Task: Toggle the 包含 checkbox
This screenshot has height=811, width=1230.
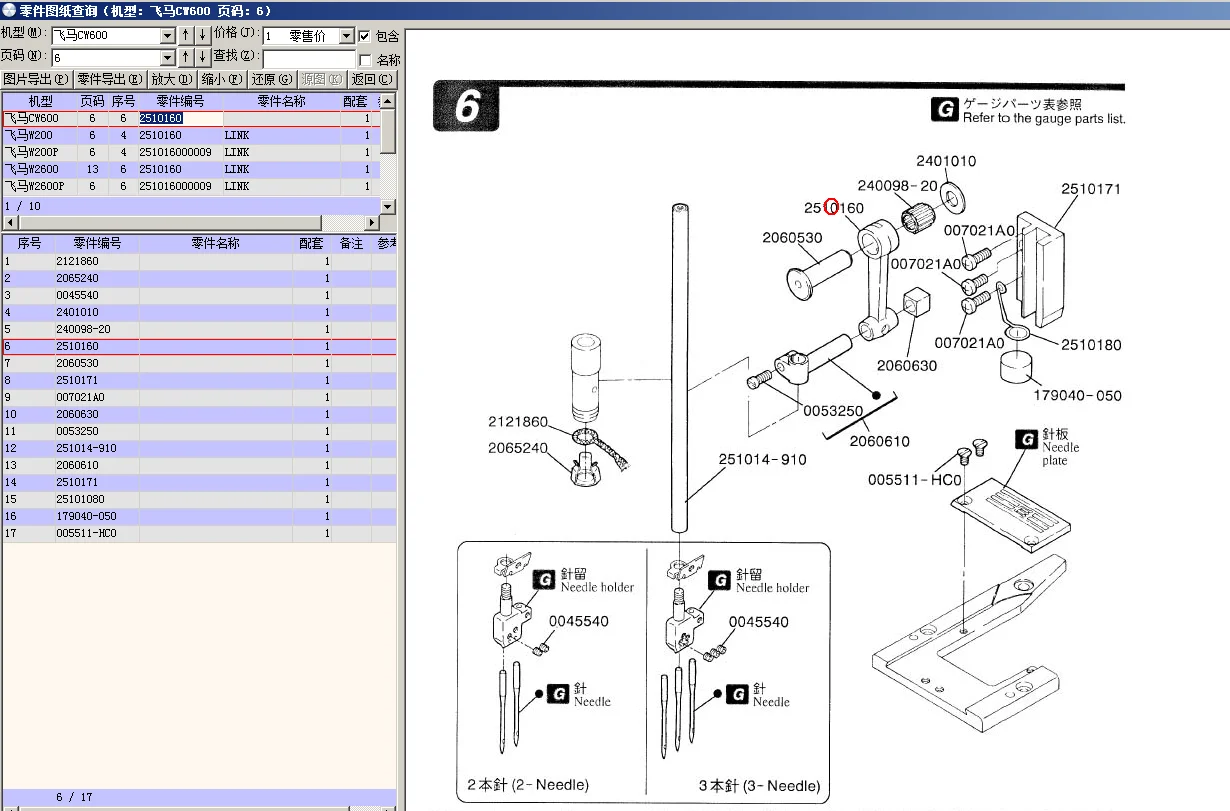Action: coord(365,36)
